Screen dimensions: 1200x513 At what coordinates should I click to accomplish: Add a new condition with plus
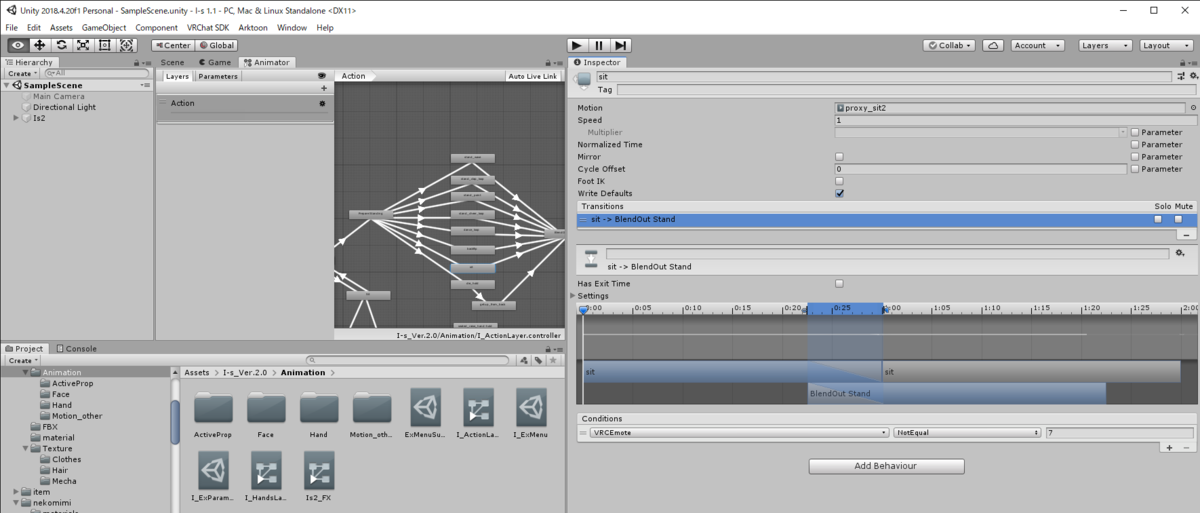point(1169,447)
